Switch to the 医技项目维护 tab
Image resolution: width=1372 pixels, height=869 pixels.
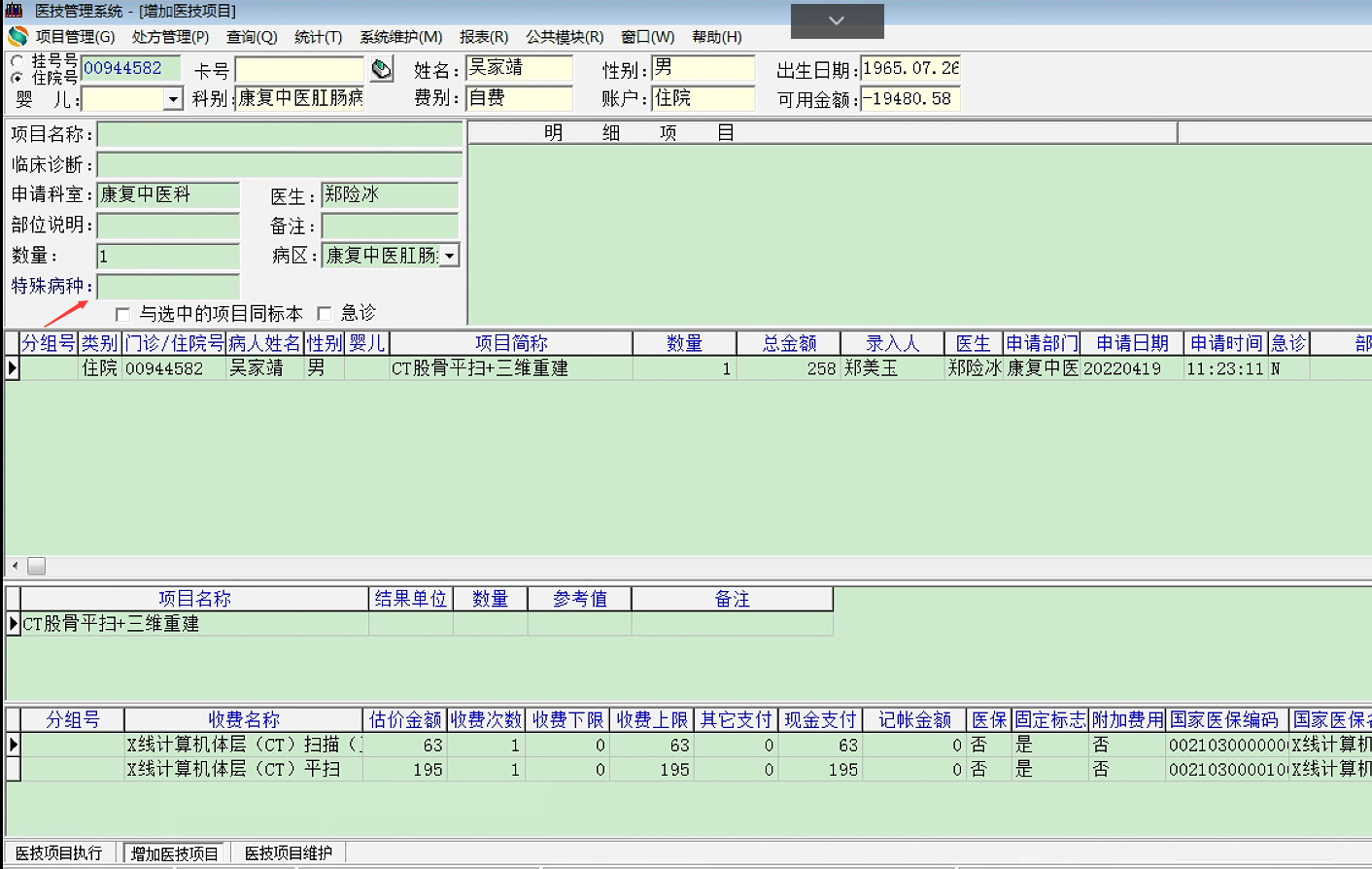point(288,852)
